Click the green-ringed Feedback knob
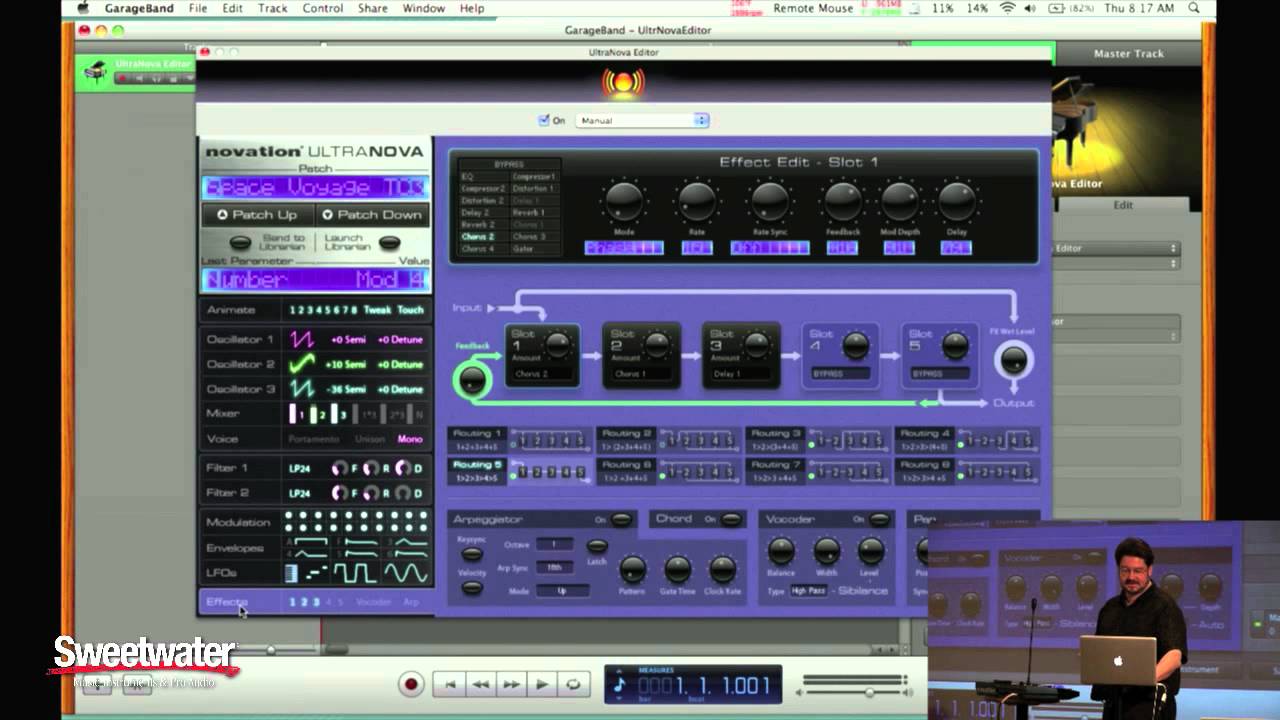The height and width of the screenshot is (720, 1280). click(x=472, y=379)
